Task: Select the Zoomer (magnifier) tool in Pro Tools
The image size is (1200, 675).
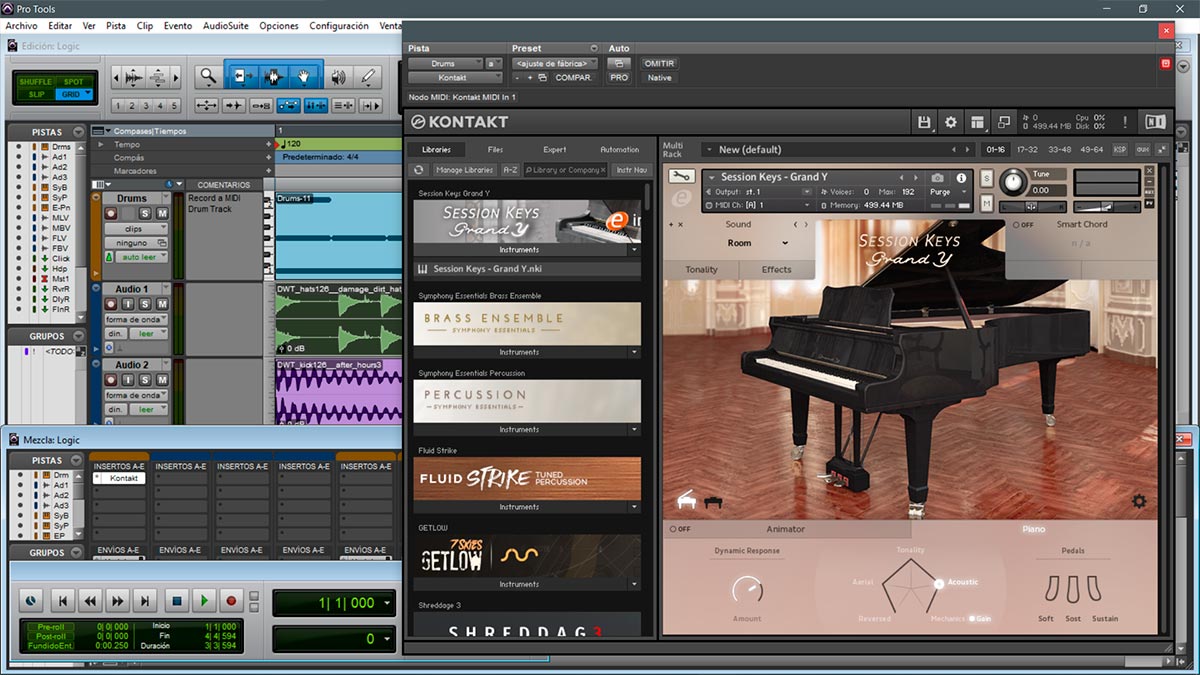Action: (x=208, y=77)
